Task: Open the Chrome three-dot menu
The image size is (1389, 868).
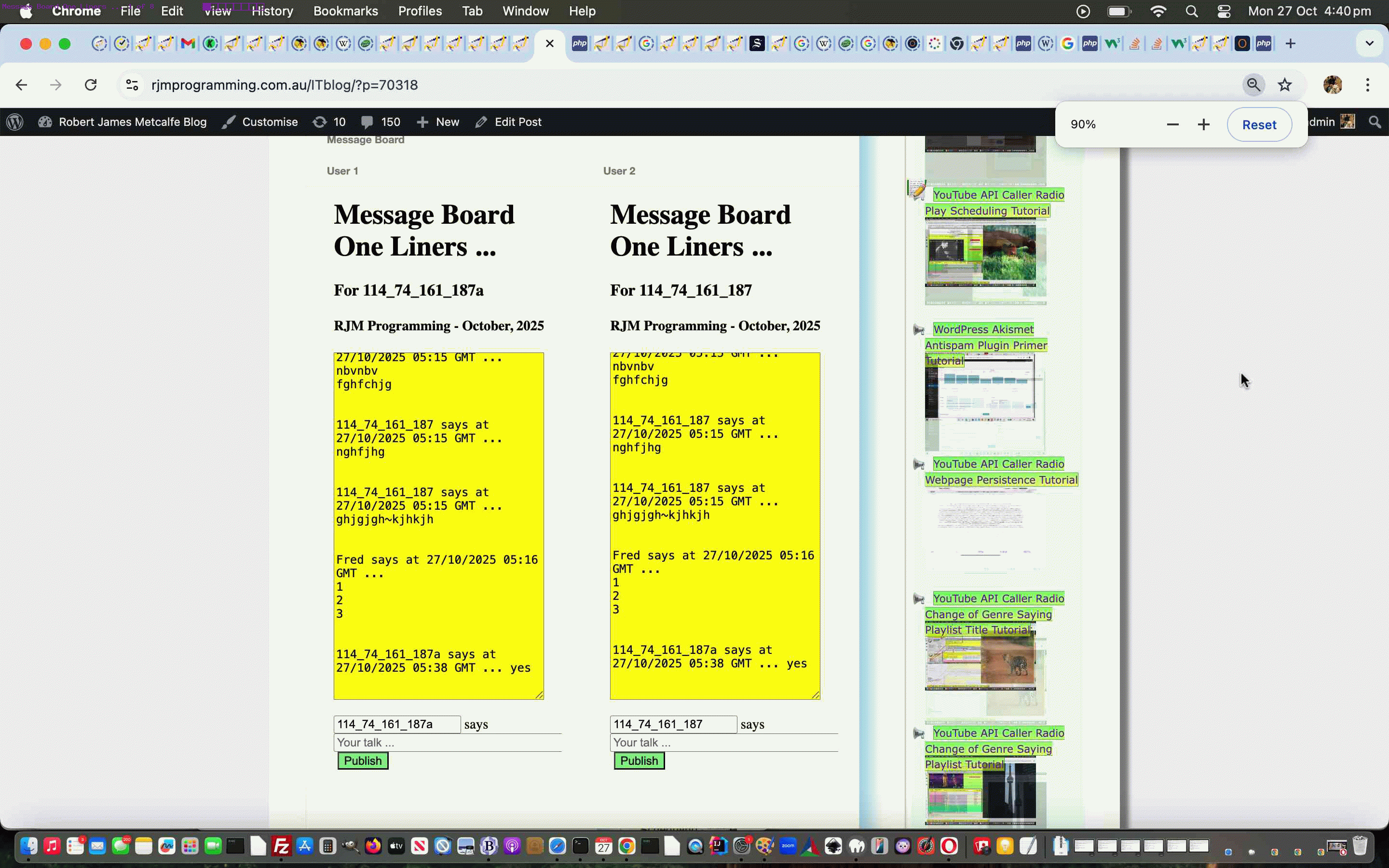Action: click(x=1368, y=85)
